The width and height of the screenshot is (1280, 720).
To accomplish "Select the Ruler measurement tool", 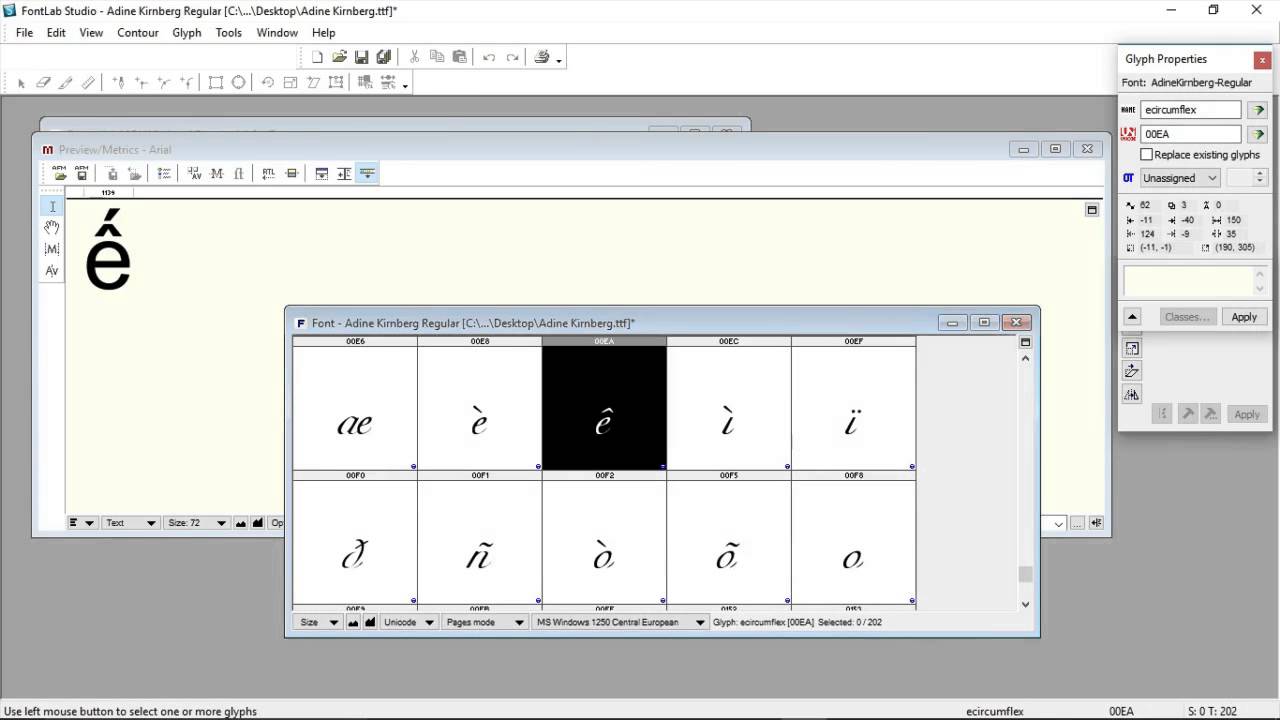I will [x=88, y=83].
